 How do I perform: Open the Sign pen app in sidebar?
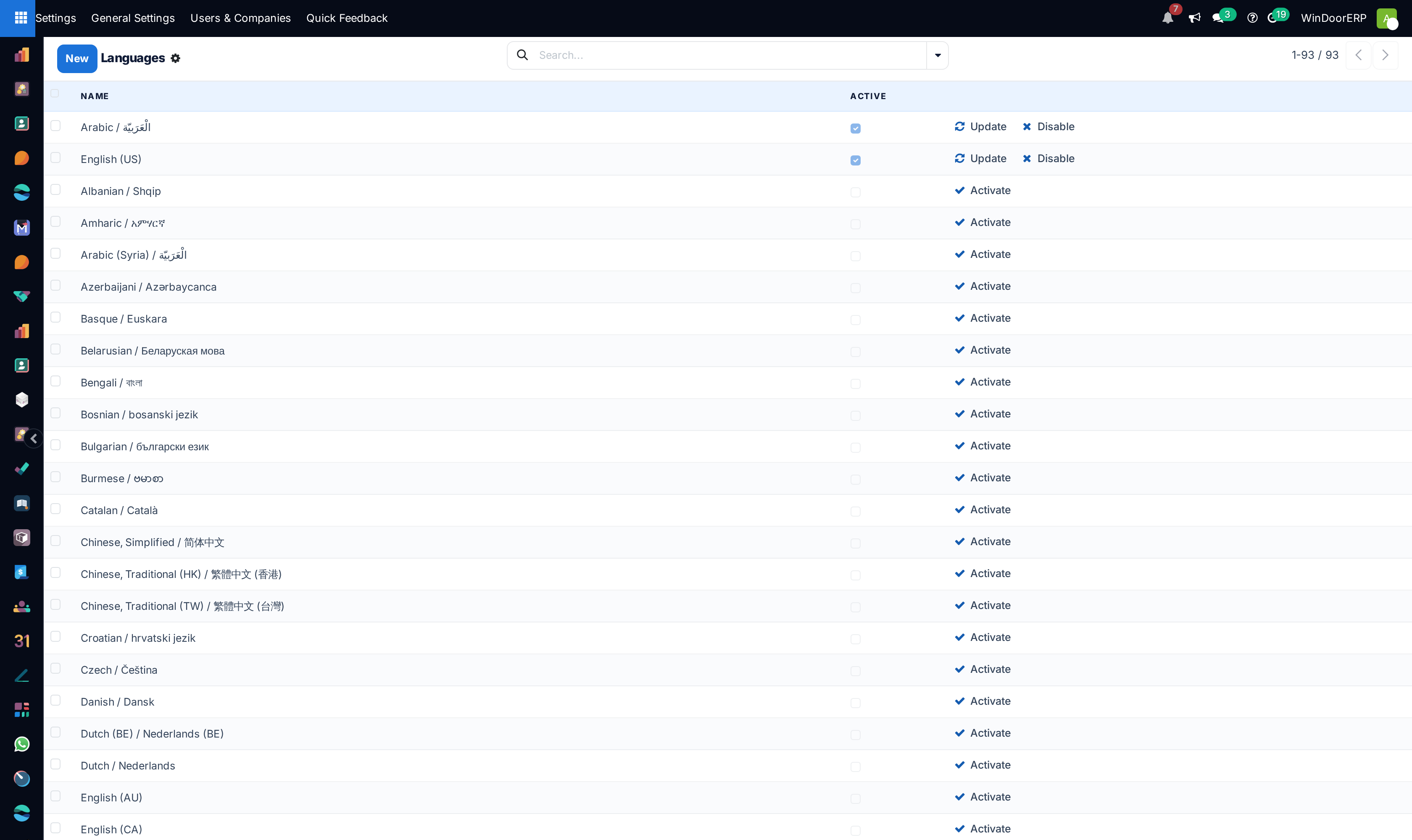21,675
